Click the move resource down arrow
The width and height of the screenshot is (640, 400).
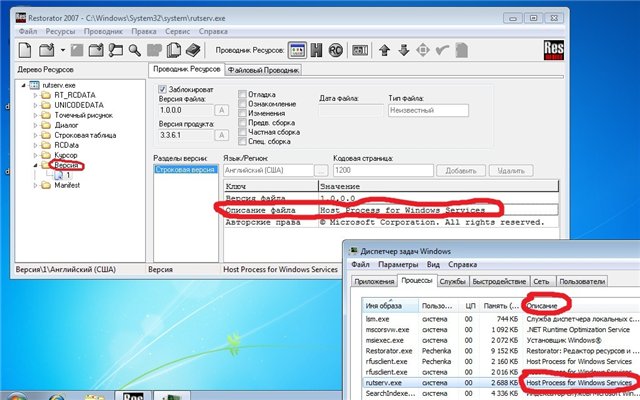404,50
